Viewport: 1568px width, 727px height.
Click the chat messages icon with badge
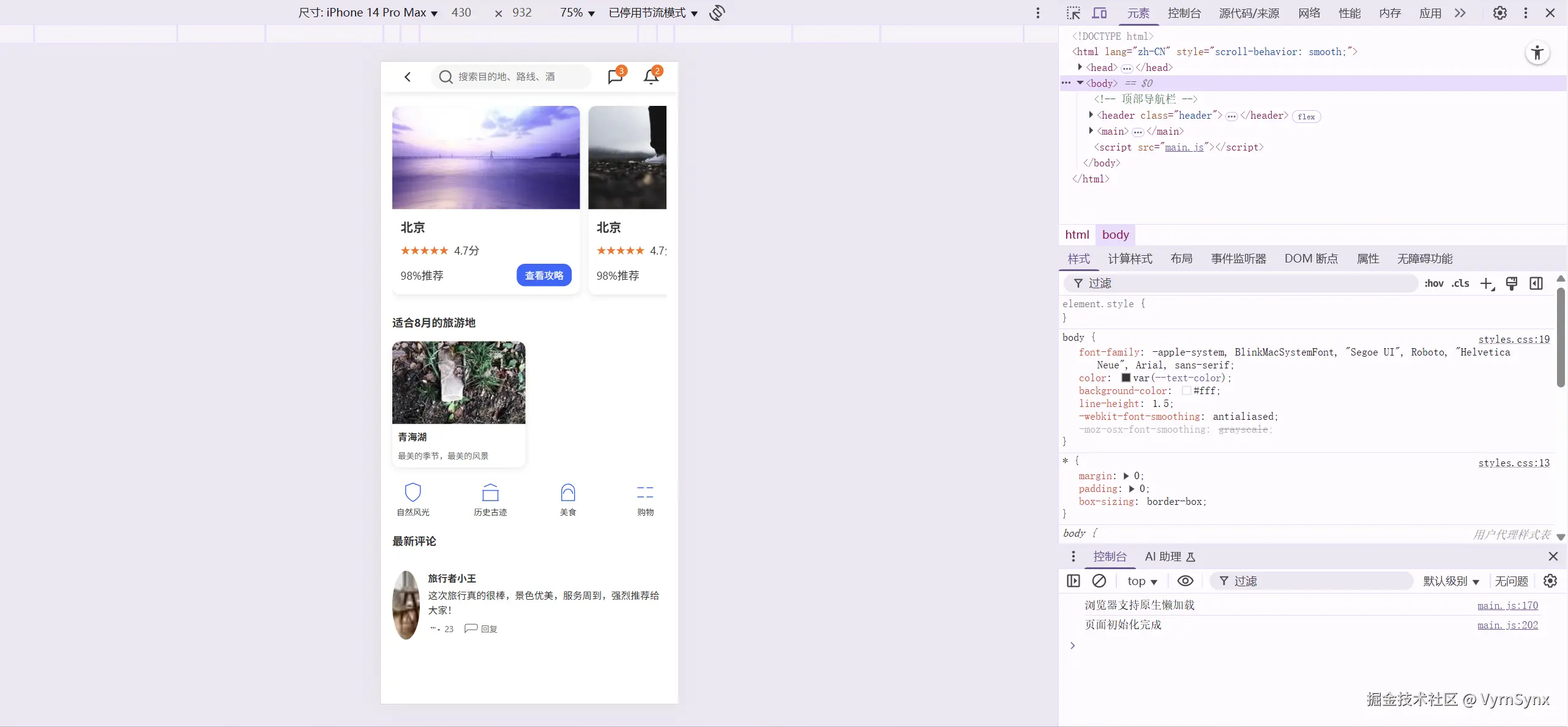[615, 76]
